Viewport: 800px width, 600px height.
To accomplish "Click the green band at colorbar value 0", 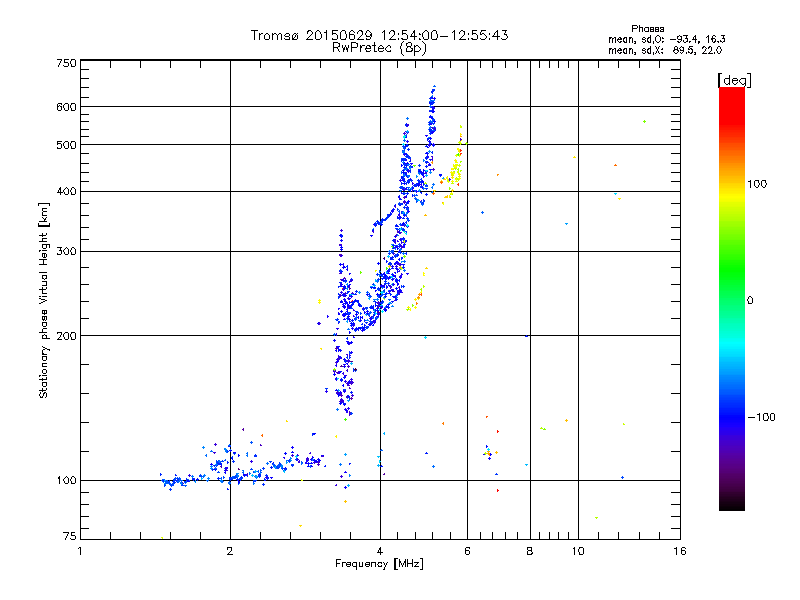I will (732, 301).
